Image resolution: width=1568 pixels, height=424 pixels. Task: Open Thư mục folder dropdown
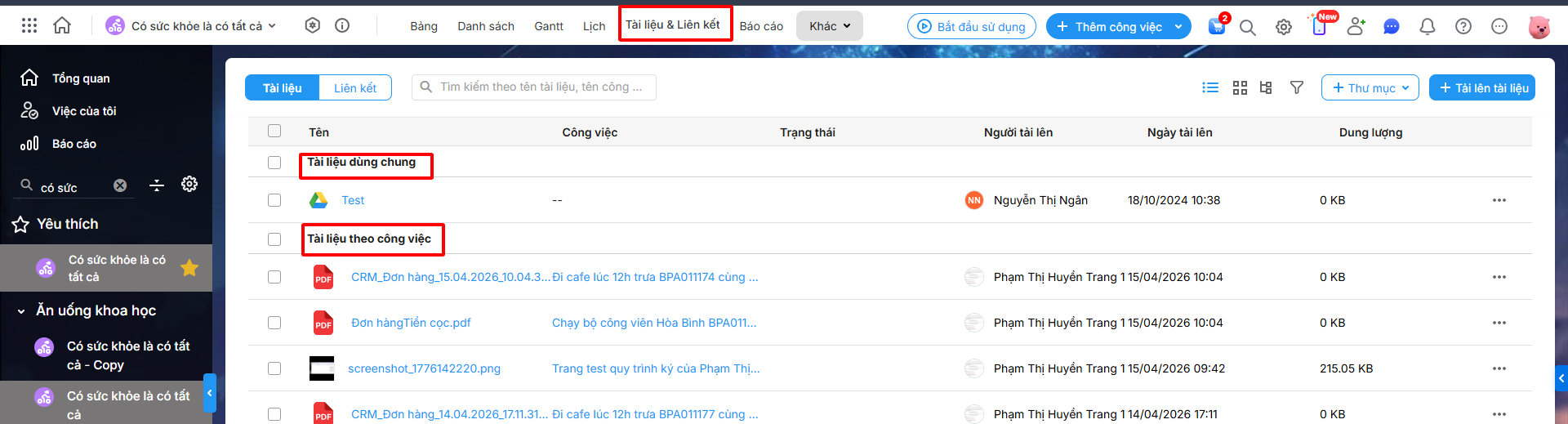coord(1370,87)
